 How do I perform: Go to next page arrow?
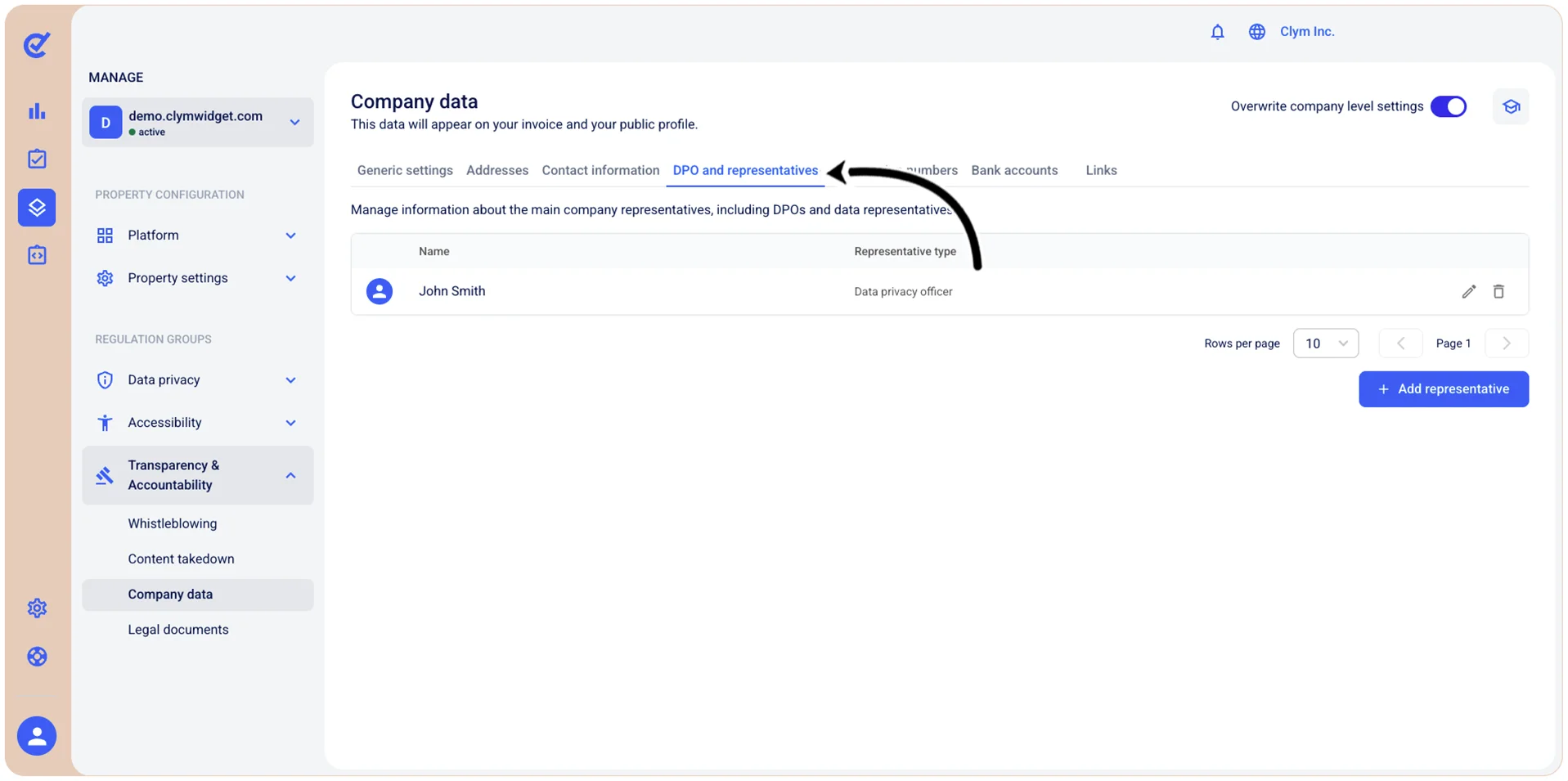coord(1506,343)
